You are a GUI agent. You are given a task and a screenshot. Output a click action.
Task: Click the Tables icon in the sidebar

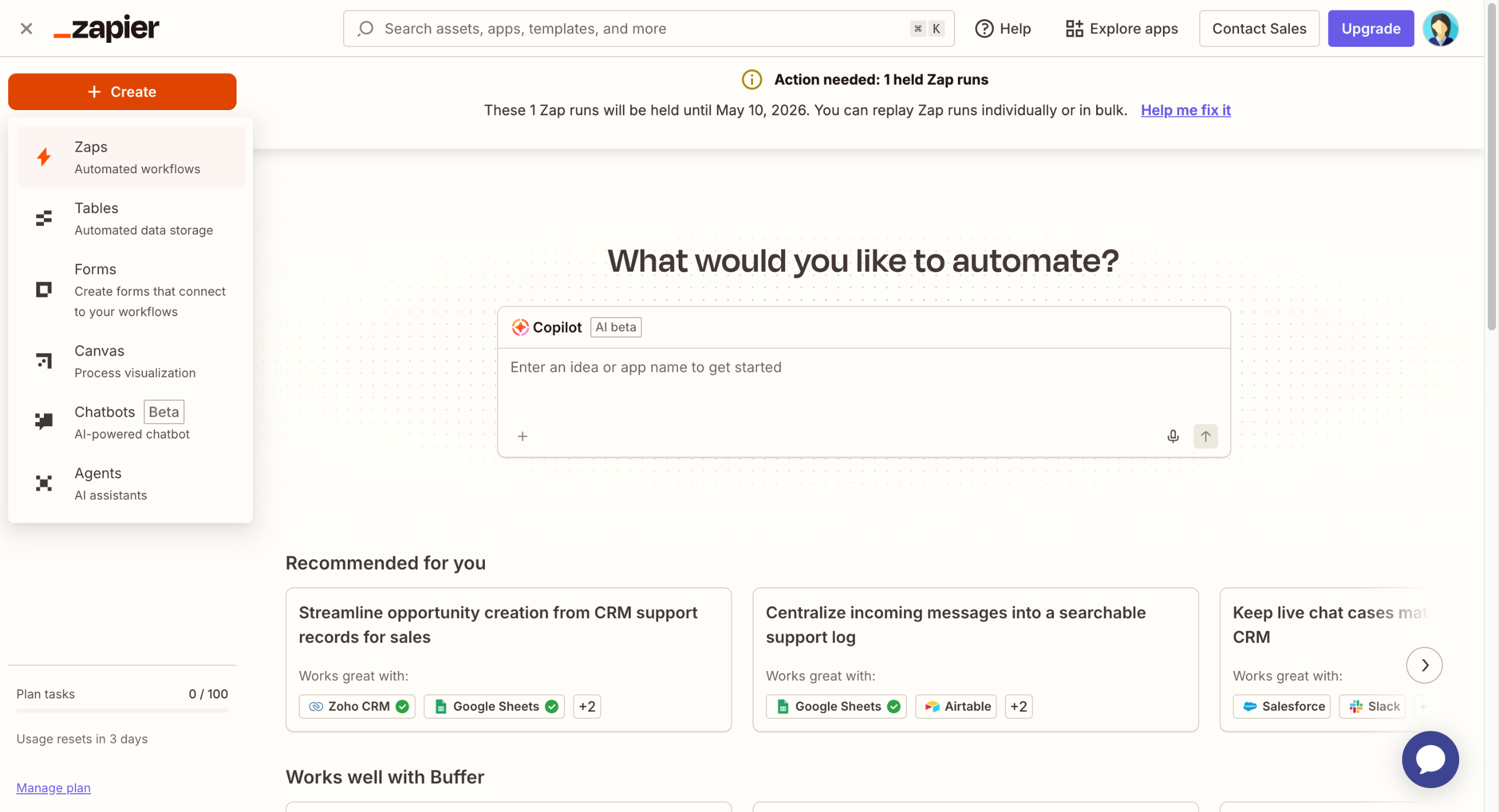coord(44,218)
